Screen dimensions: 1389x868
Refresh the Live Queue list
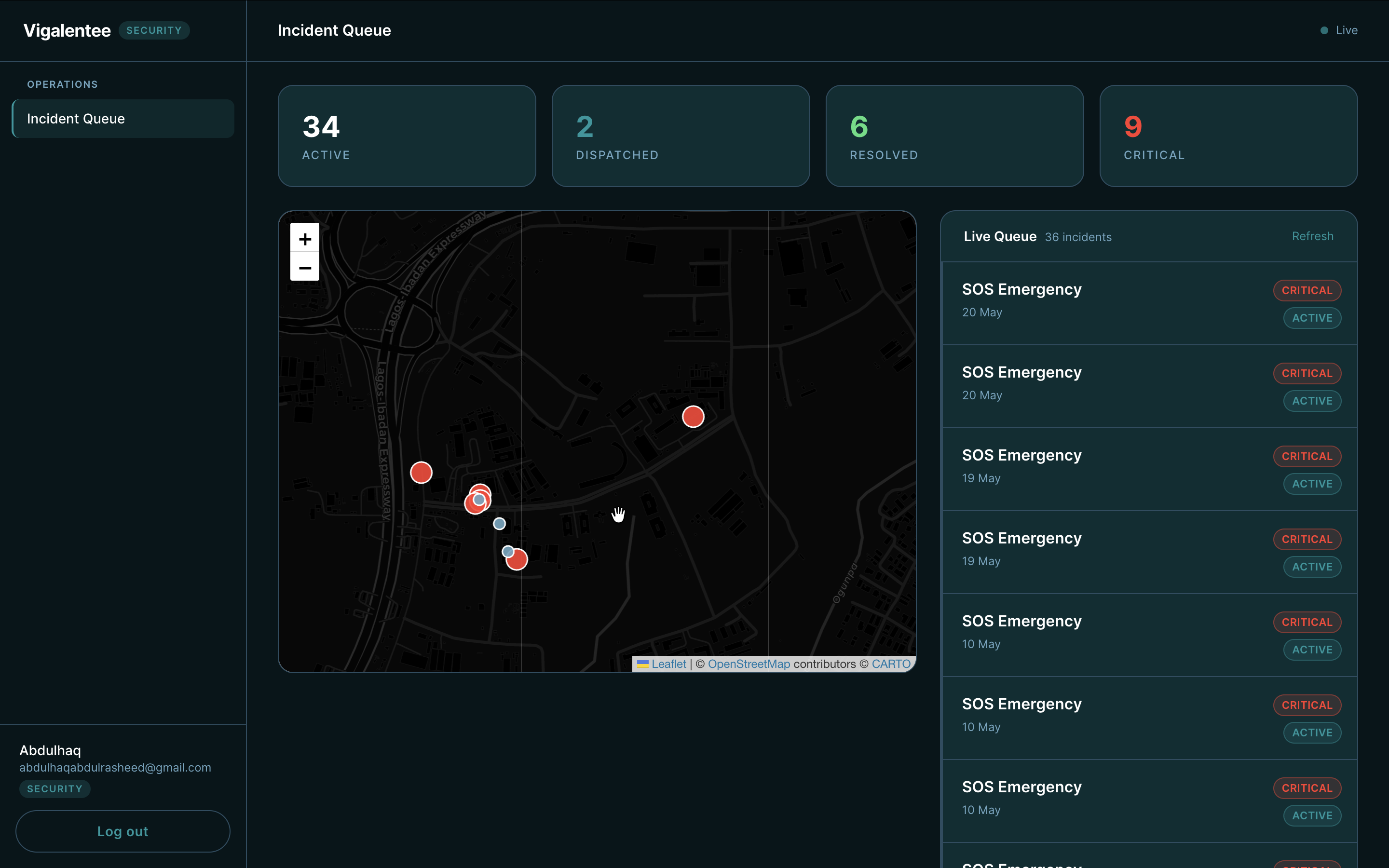point(1312,236)
